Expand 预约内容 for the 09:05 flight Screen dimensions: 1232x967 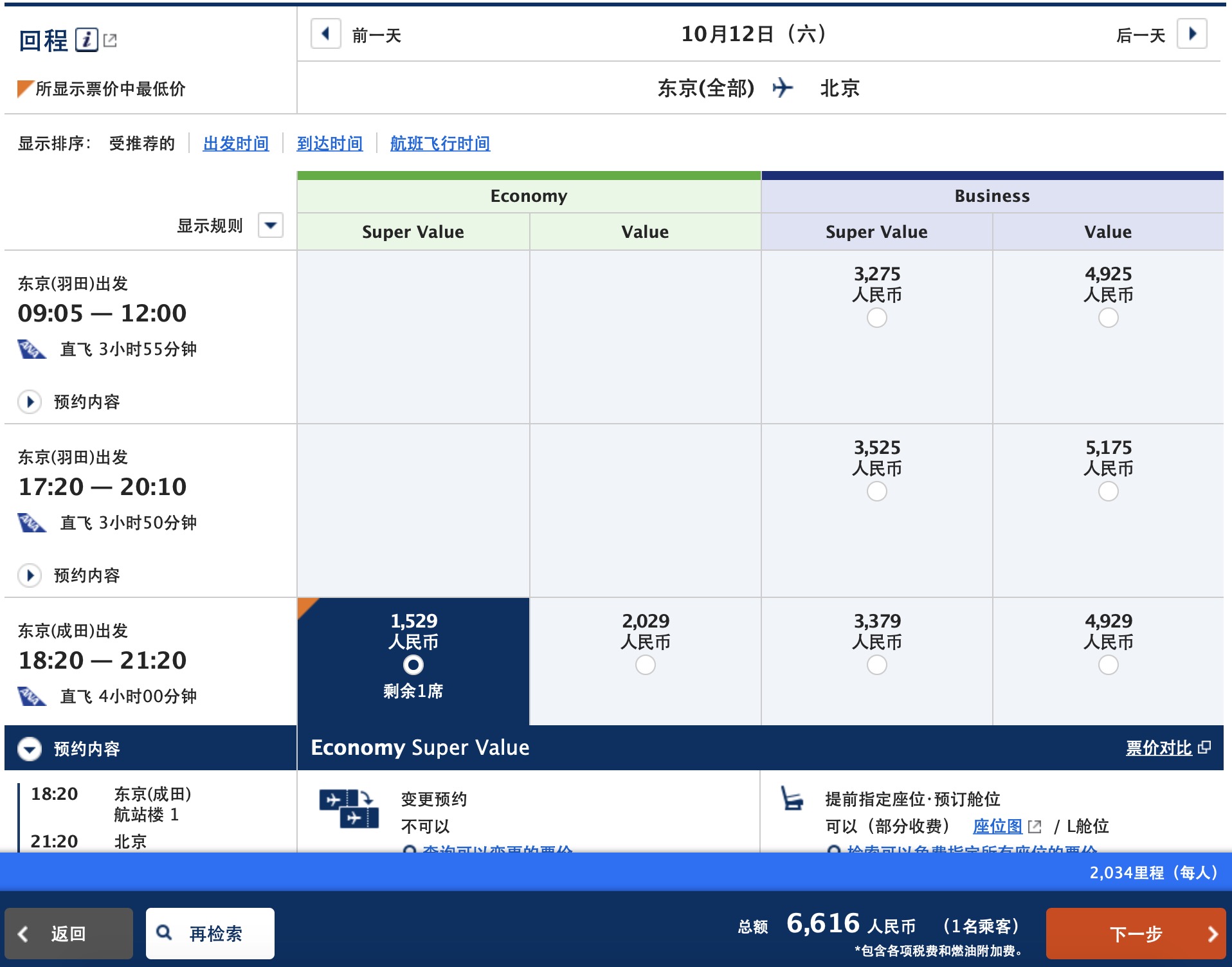30,402
